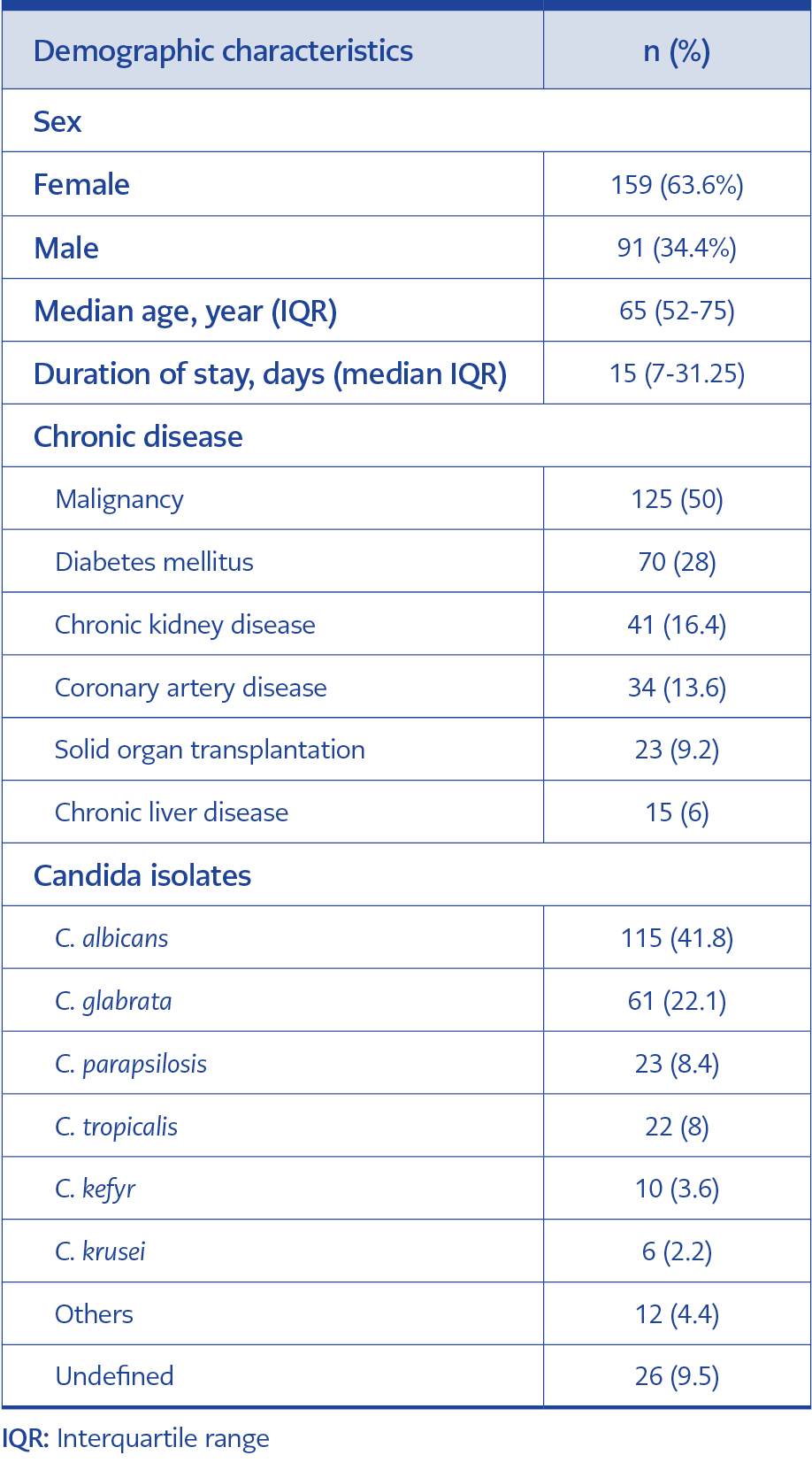Viewport: 812px width, 1478px height.
Task: Click the Male value 91 (34.4%)
Action: (677, 248)
